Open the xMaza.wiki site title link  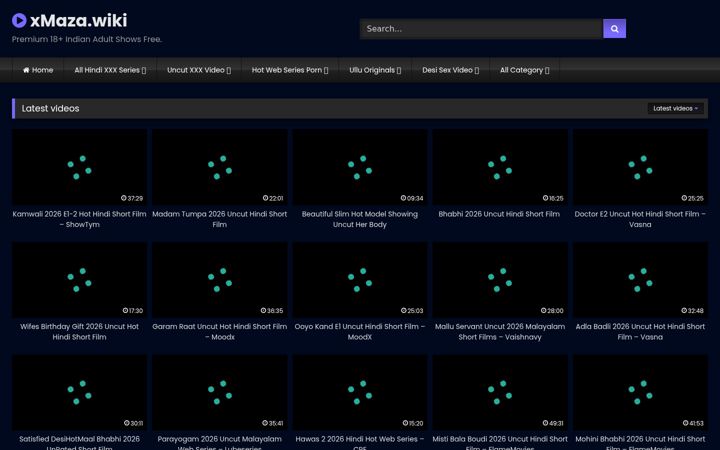[x=79, y=20]
